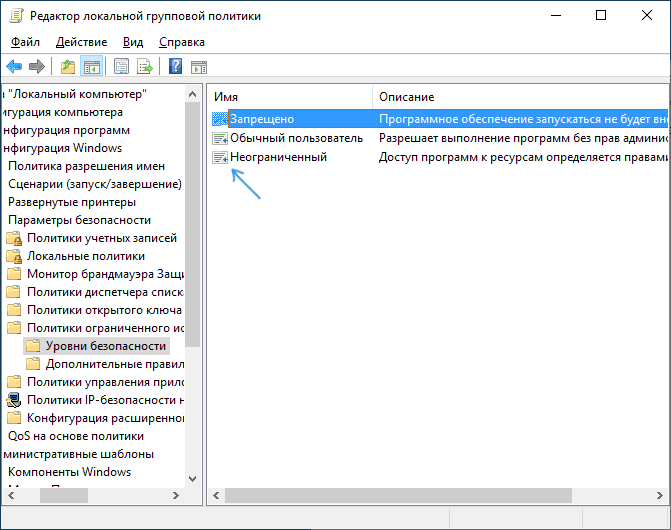Open Help with the question mark icon

175,66
